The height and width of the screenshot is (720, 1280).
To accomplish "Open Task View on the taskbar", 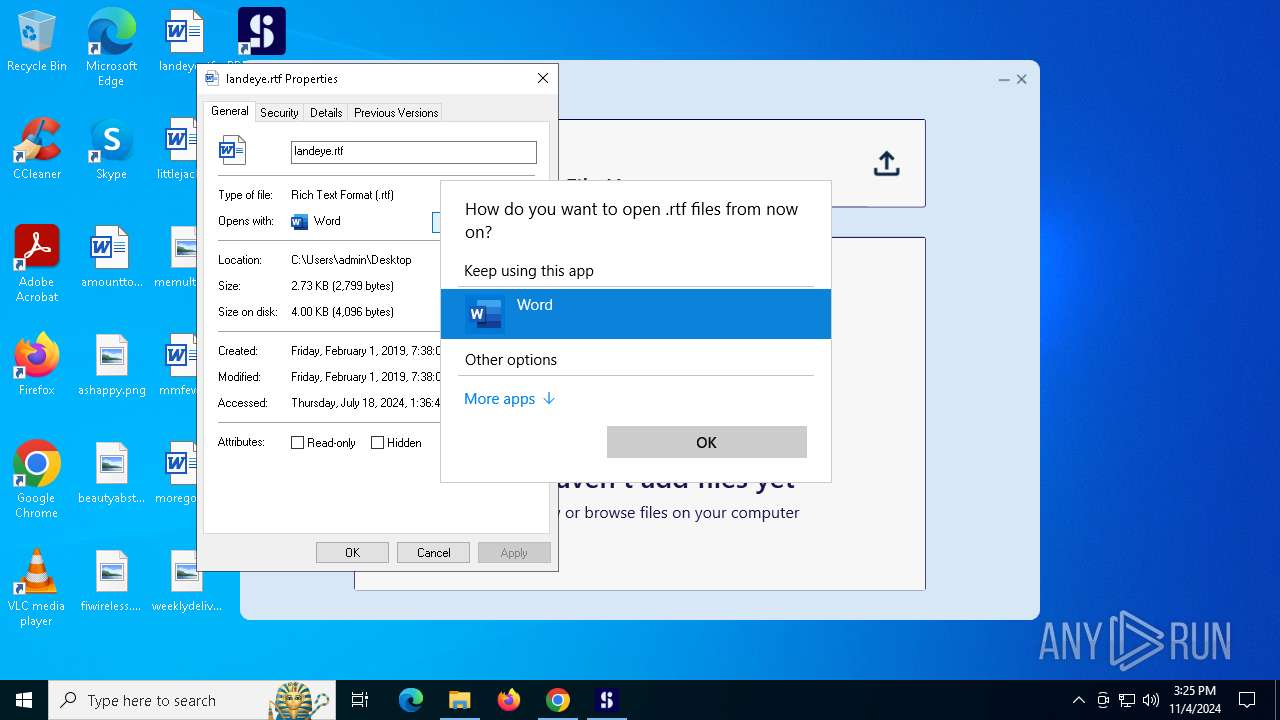I will point(360,701).
